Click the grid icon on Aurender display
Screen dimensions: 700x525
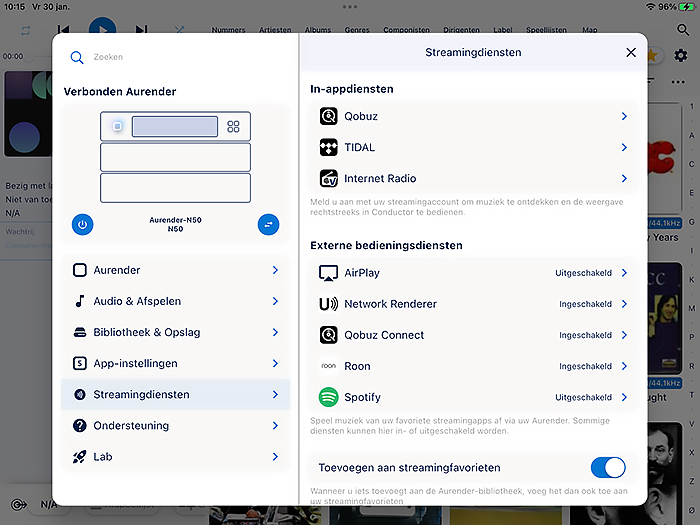(233, 127)
